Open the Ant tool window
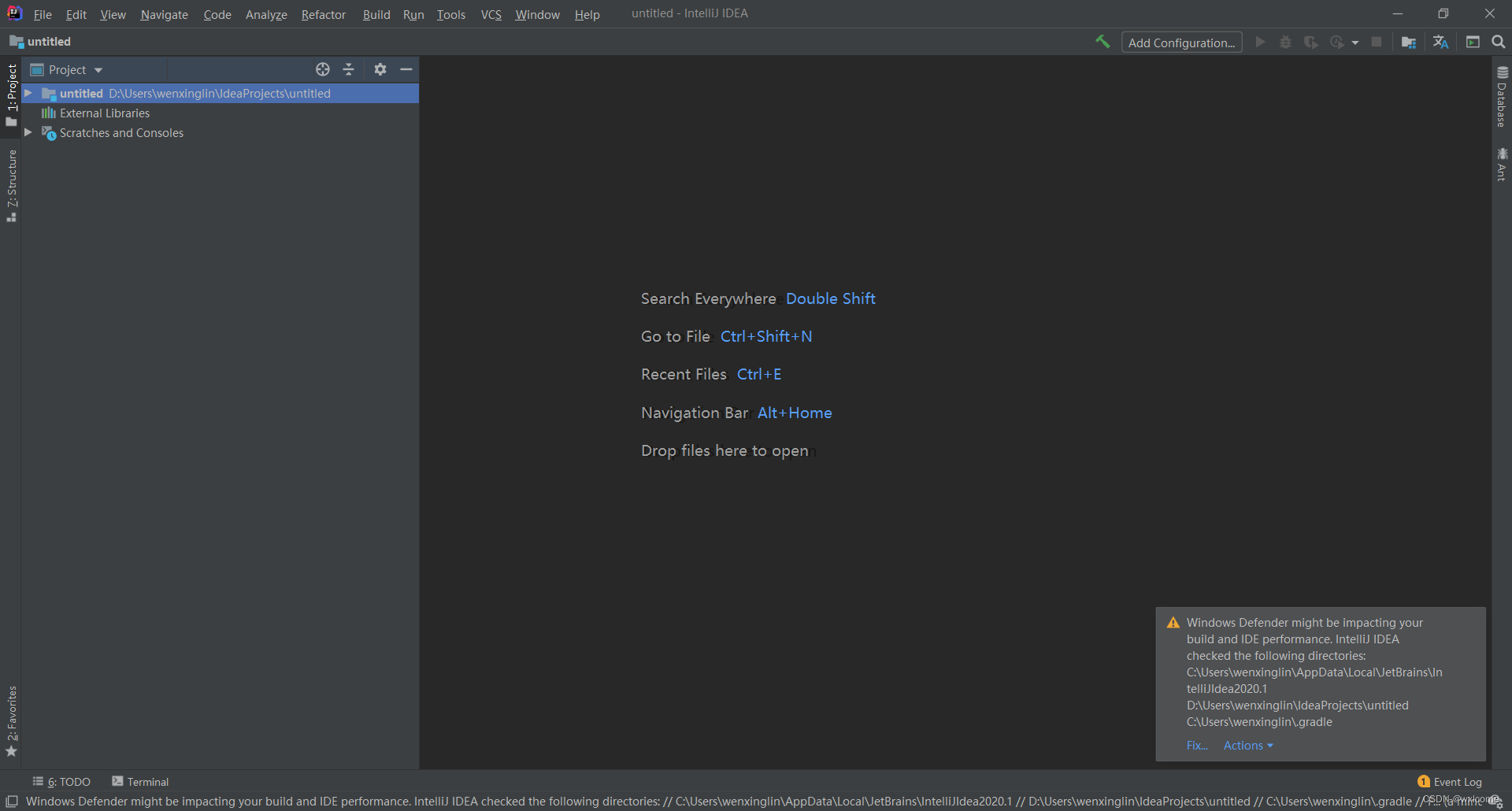1512x811 pixels. [x=1502, y=165]
